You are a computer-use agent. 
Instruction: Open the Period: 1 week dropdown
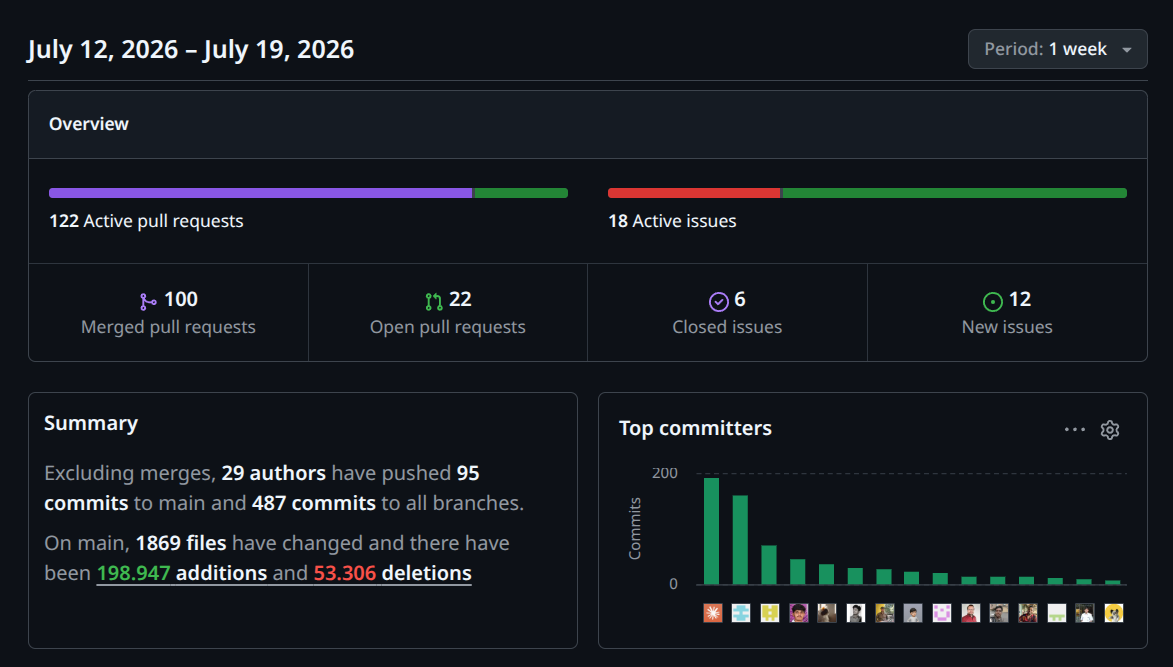click(1057, 49)
